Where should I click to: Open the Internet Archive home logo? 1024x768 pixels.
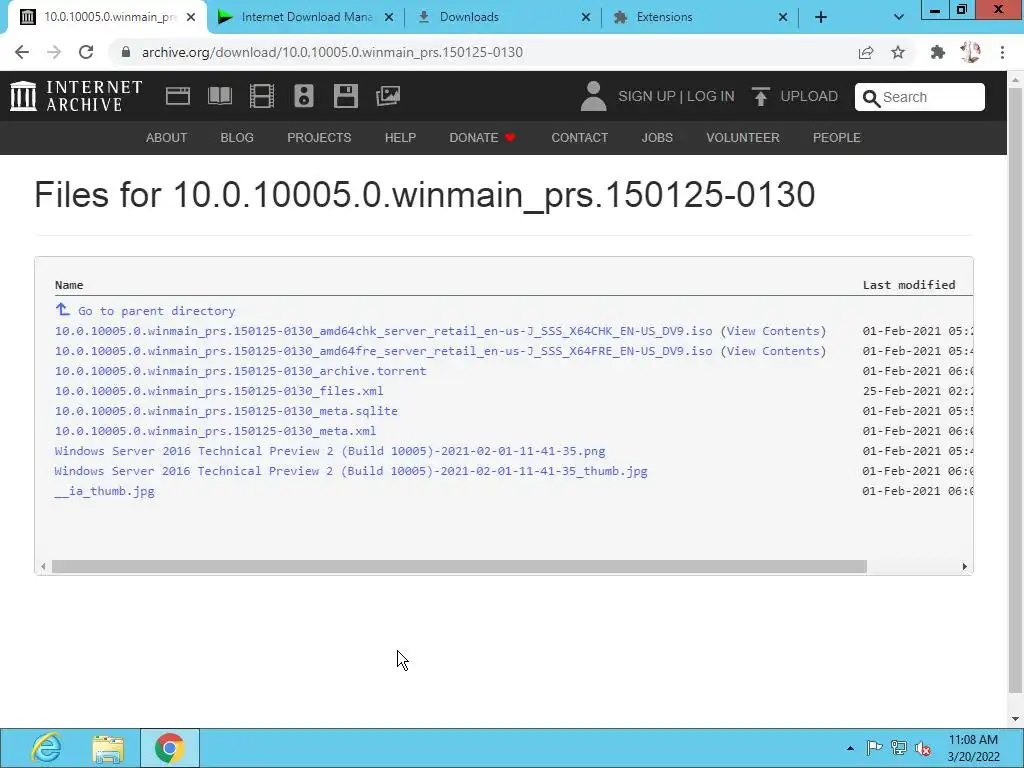(76, 96)
